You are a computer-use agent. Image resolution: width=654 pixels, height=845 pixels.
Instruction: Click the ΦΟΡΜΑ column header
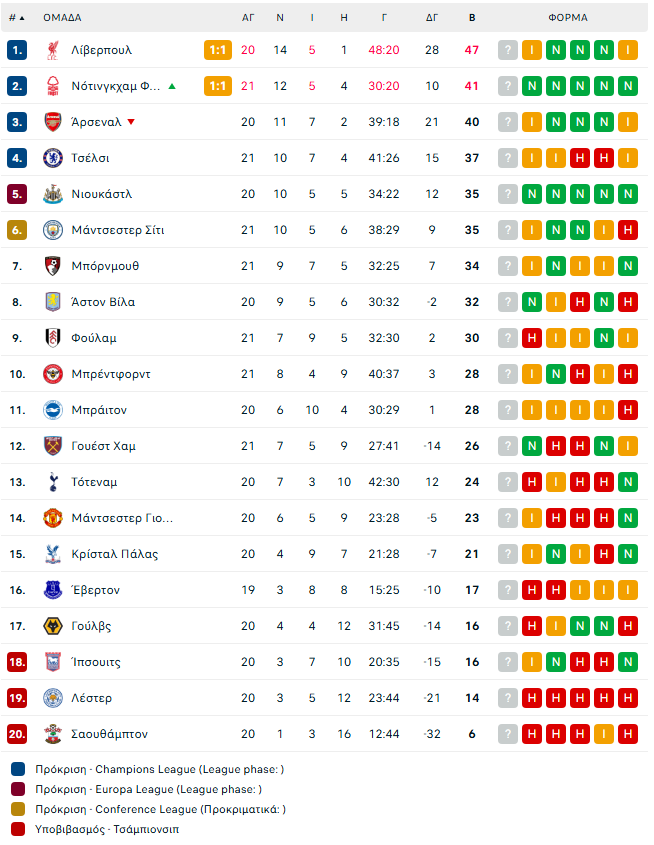point(568,18)
